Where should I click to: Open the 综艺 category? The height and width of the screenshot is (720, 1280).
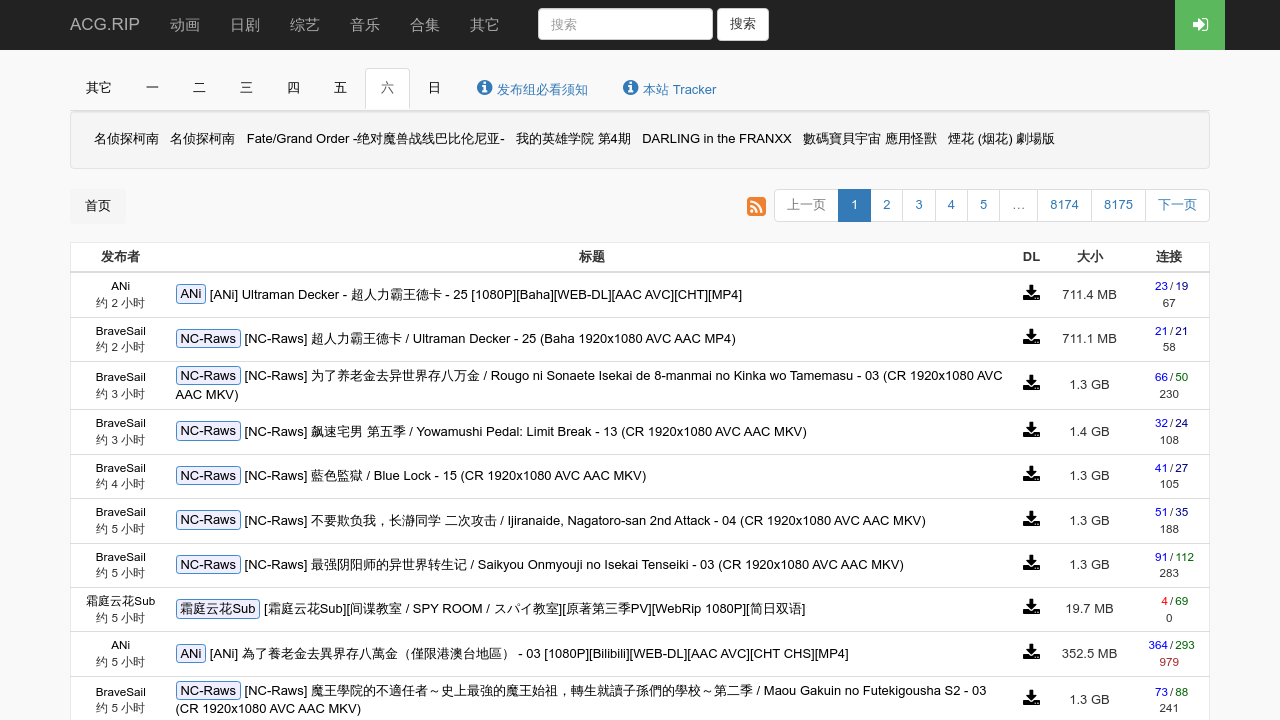point(305,25)
